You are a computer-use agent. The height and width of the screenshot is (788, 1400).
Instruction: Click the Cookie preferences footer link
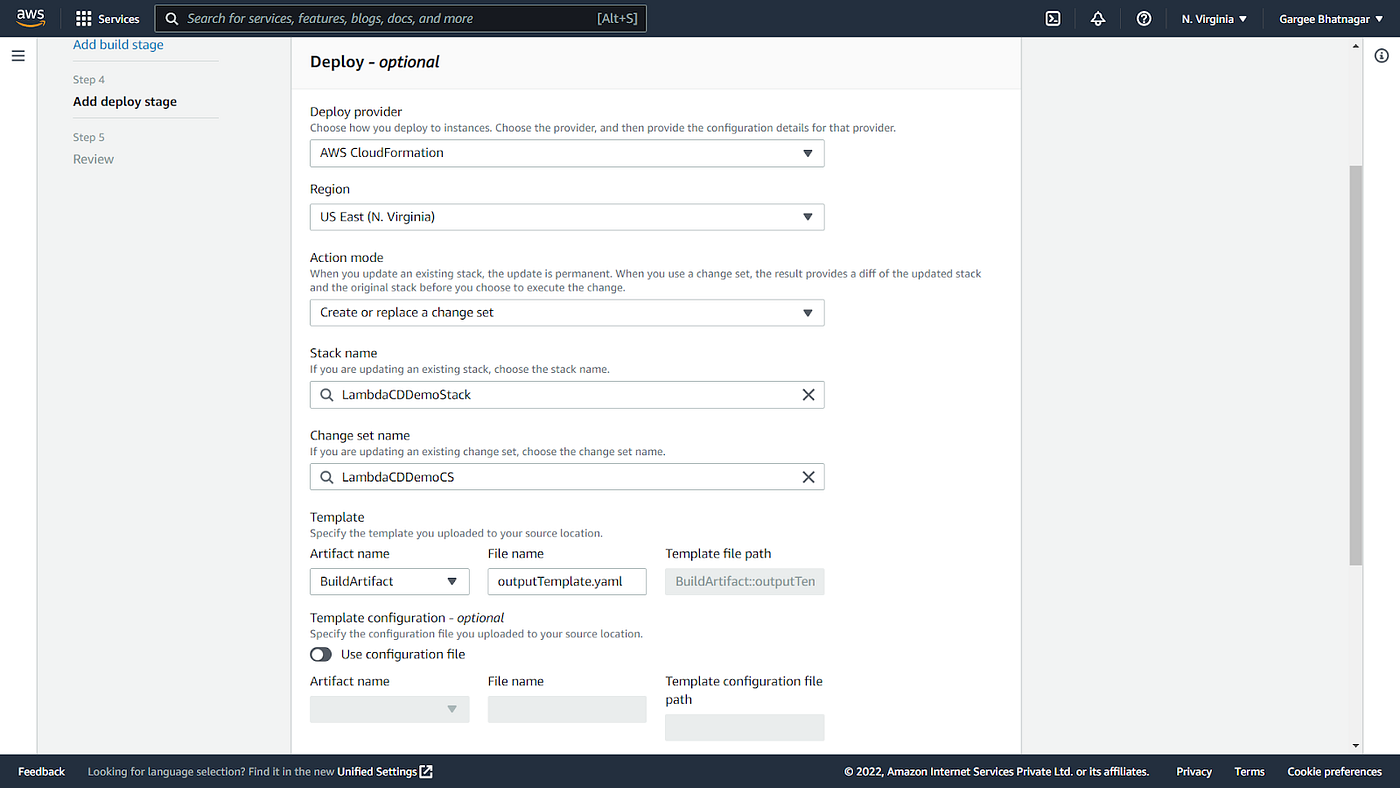pos(1334,771)
